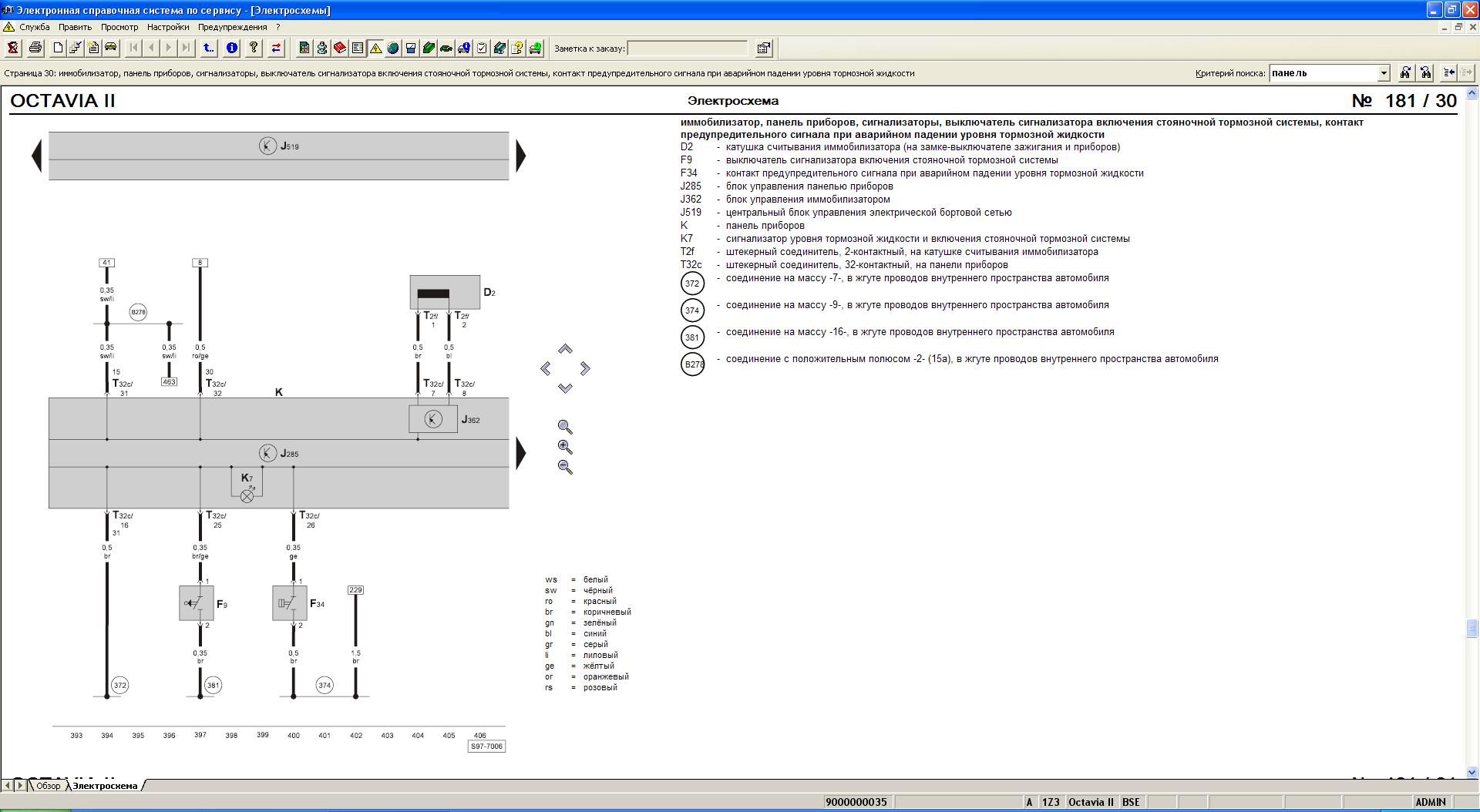Click ground connection circle 372 in diagram
The height and width of the screenshot is (812, 1480).
119,685
